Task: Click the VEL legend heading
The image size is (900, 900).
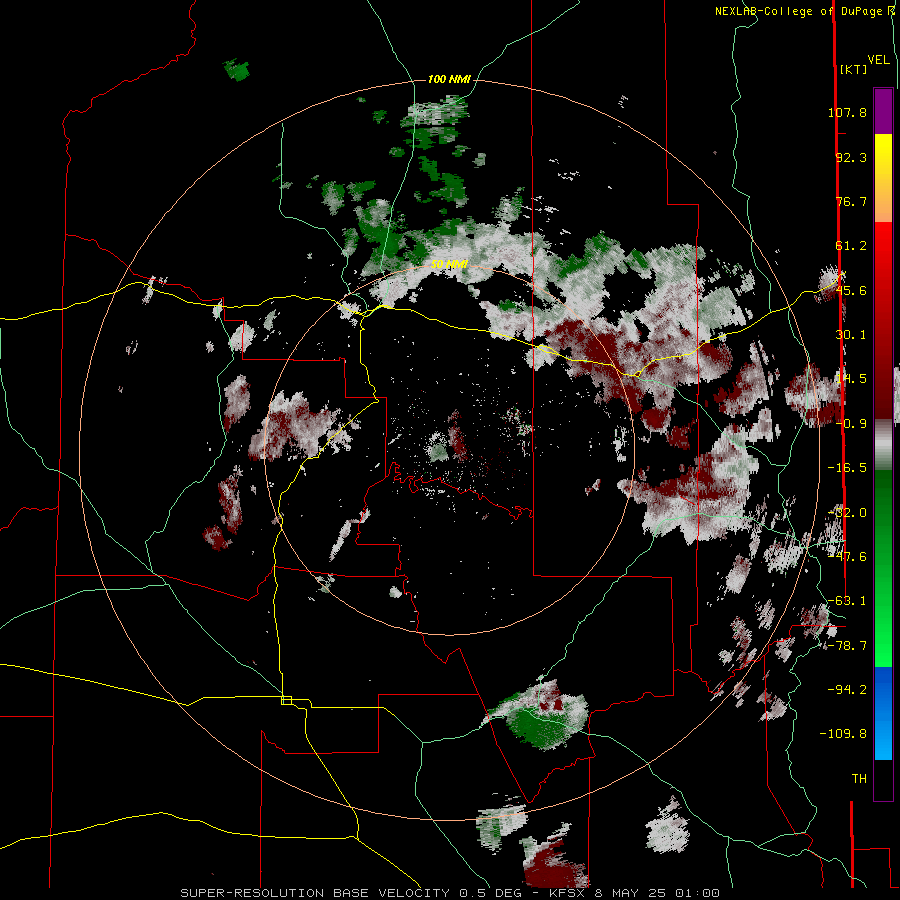Action: click(x=878, y=59)
